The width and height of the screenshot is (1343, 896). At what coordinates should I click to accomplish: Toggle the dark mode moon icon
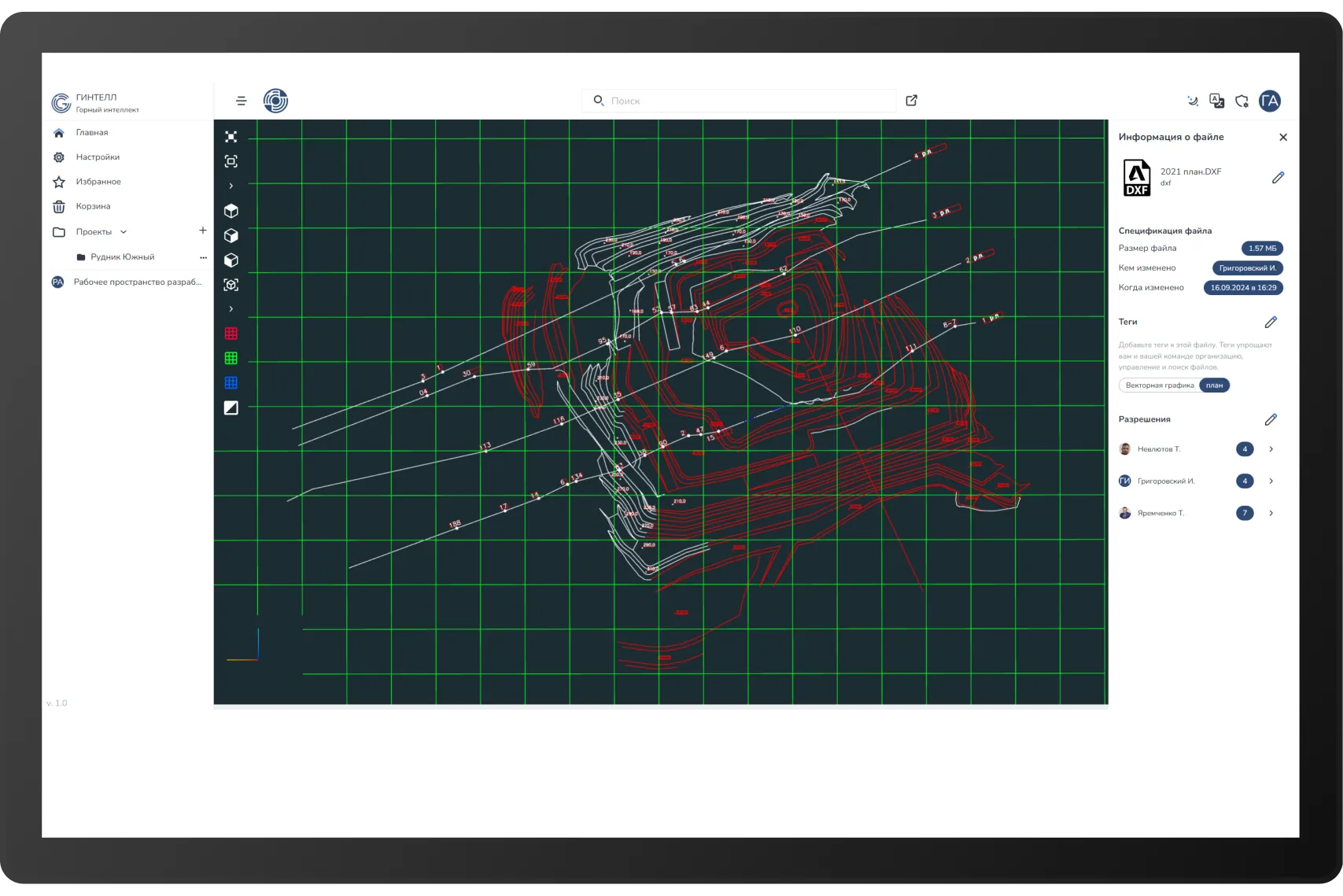(x=1192, y=101)
